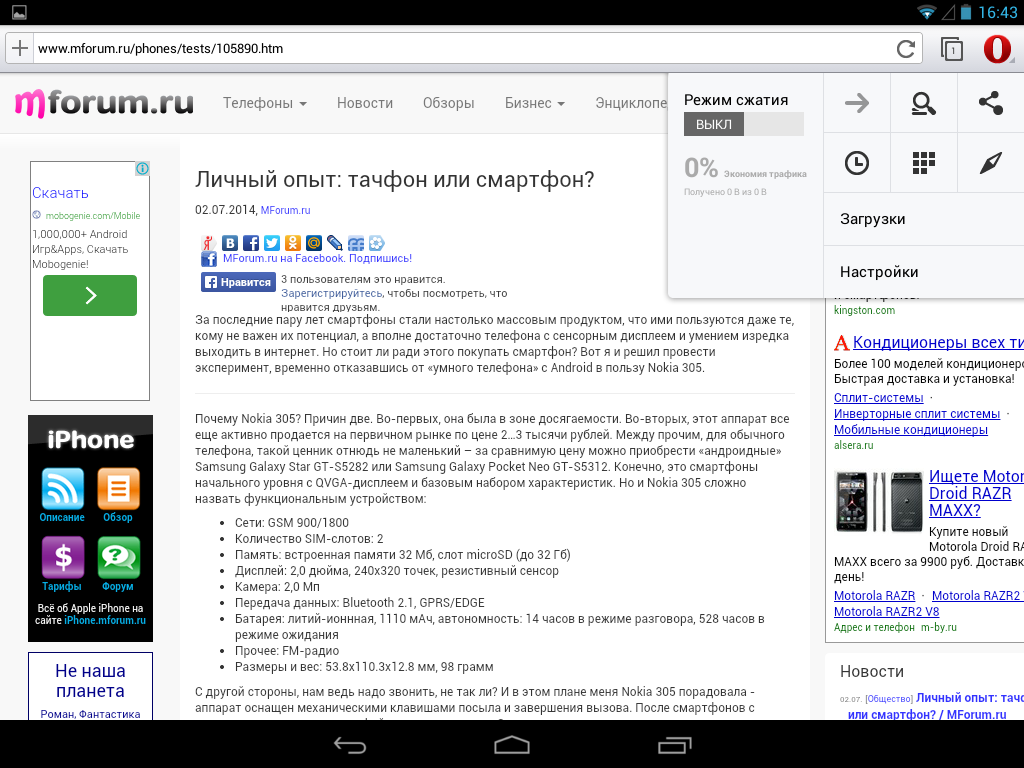Viewport: 1024px width, 768px height.
Task: Tap the 0% Экономия трафика statistic
Action: (x=744, y=168)
